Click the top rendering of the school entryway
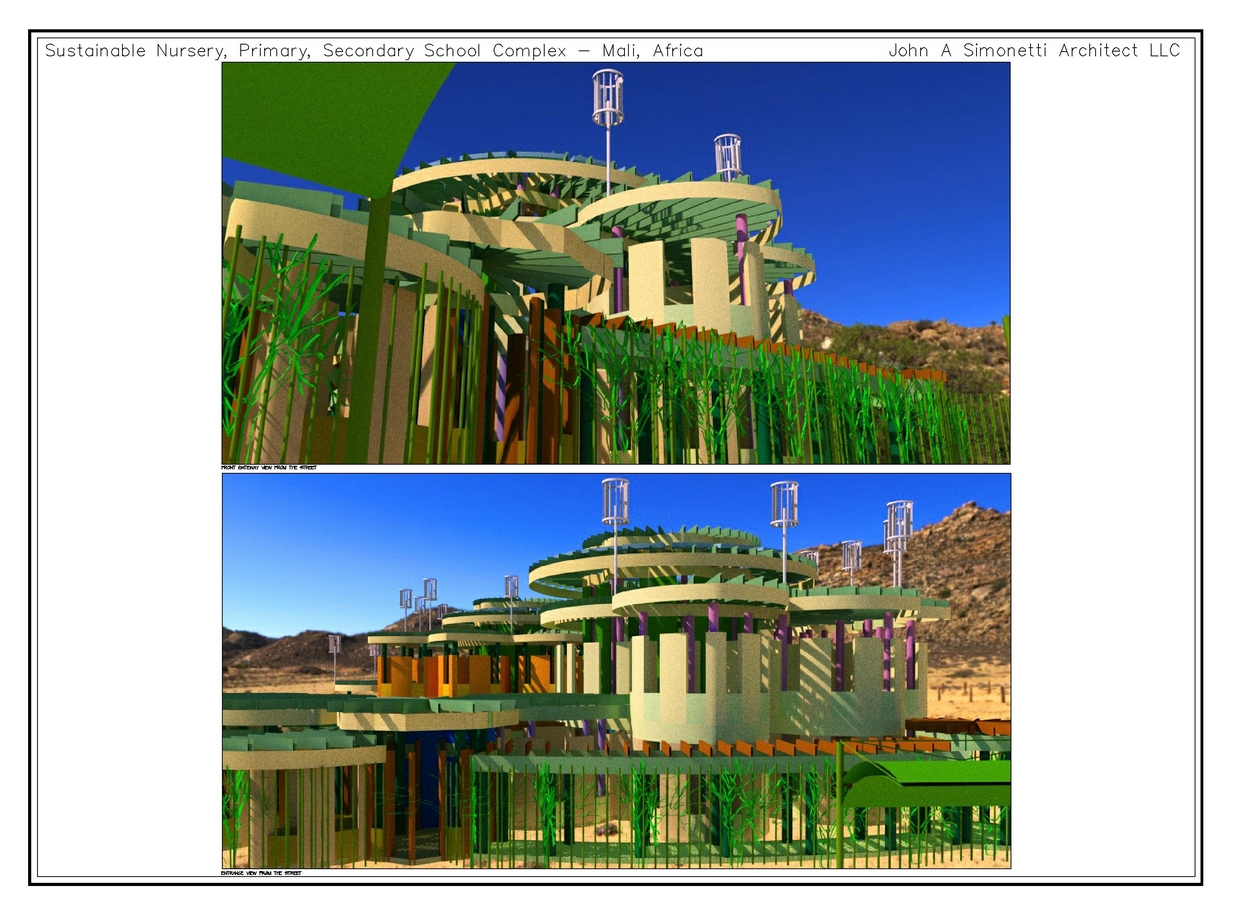Viewport: 1240px width, 900px height. pos(616,263)
